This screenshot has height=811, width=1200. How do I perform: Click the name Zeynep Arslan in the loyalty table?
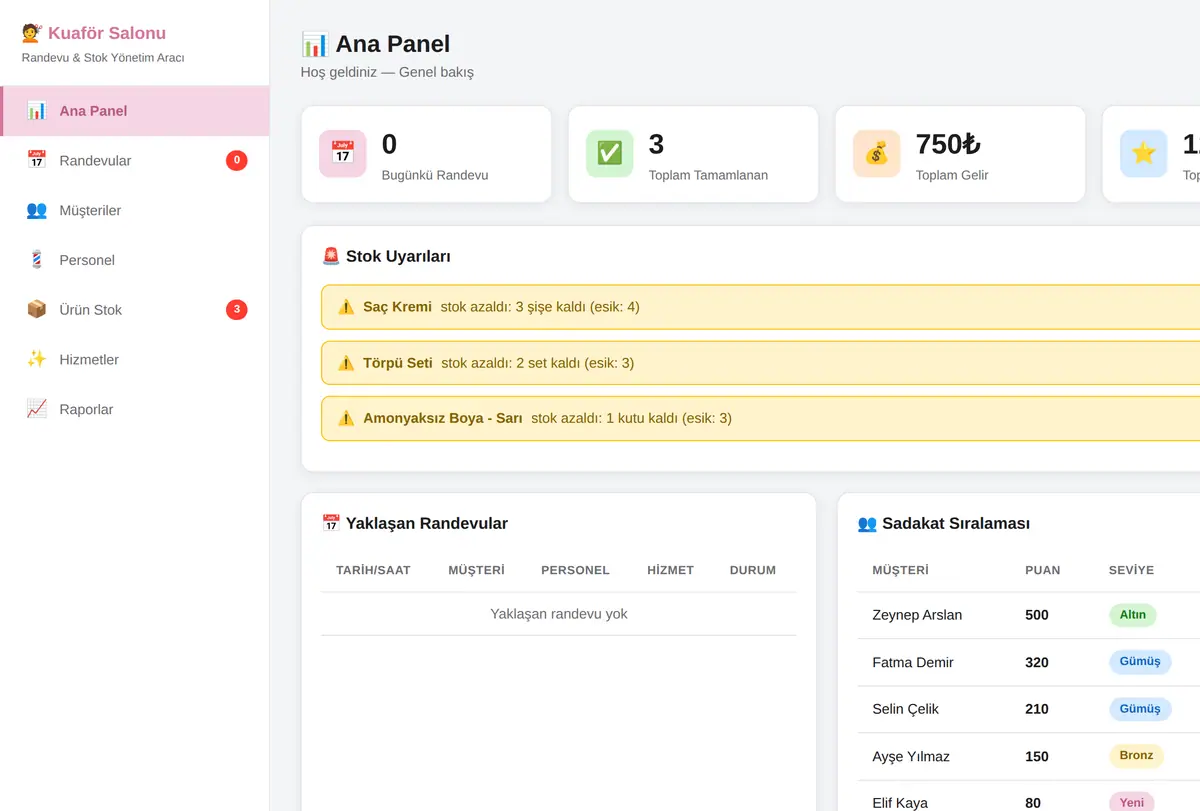tap(917, 615)
